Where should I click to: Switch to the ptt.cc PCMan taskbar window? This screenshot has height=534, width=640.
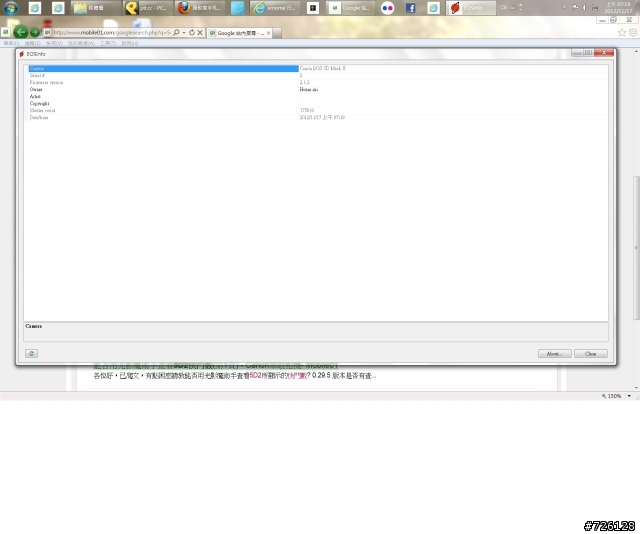[148, 8]
